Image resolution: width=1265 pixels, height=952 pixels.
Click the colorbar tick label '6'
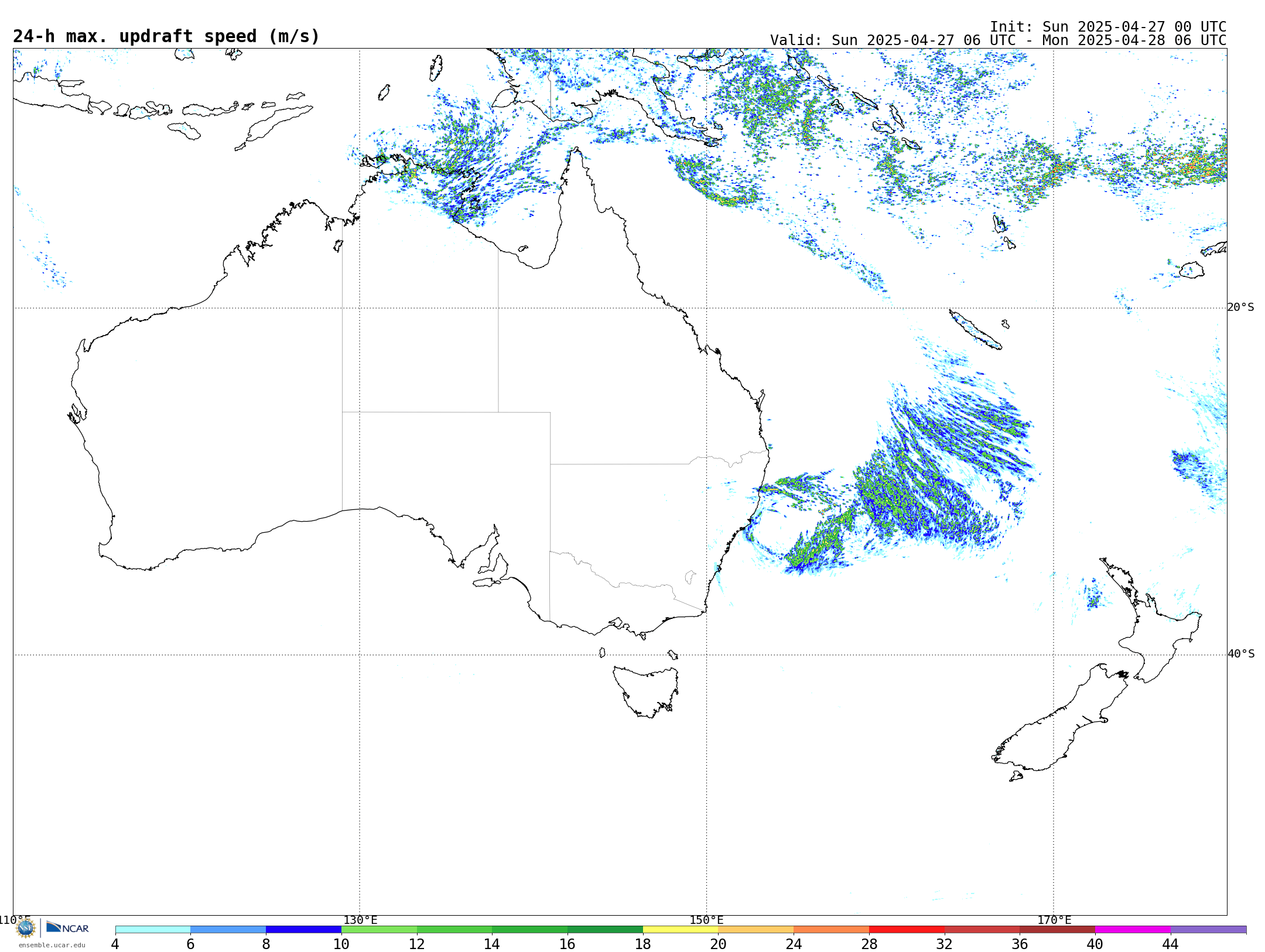[x=190, y=944]
